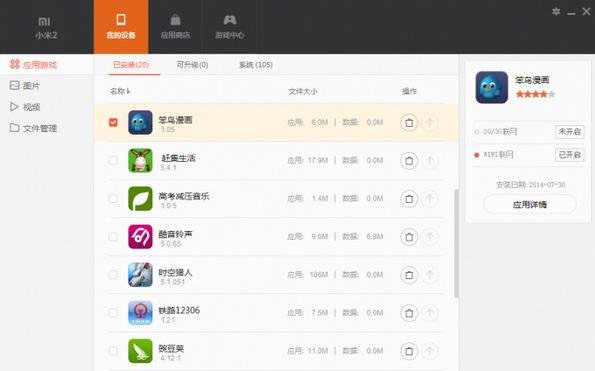Open the settings gear icon
This screenshot has height=371, width=595.
[556, 11]
